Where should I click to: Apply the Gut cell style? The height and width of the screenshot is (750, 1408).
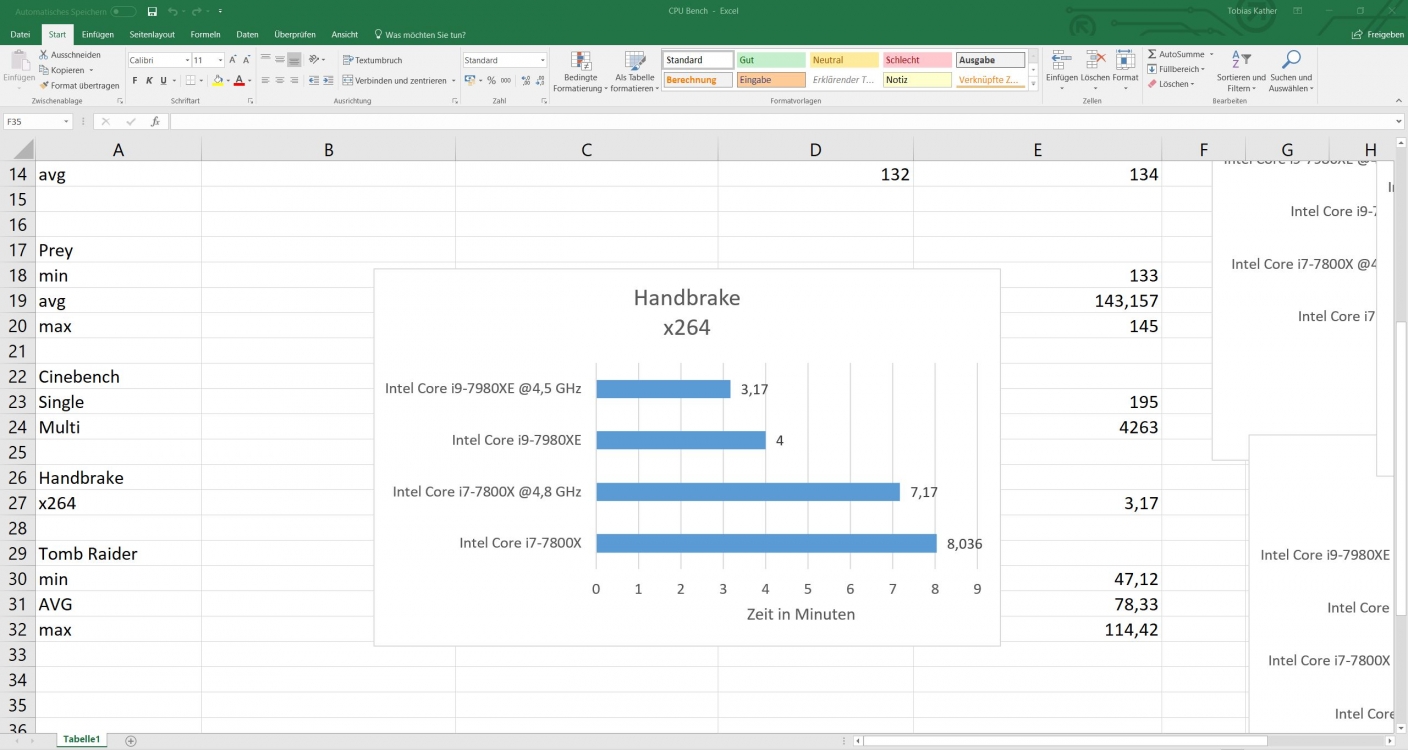pos(771,60)
